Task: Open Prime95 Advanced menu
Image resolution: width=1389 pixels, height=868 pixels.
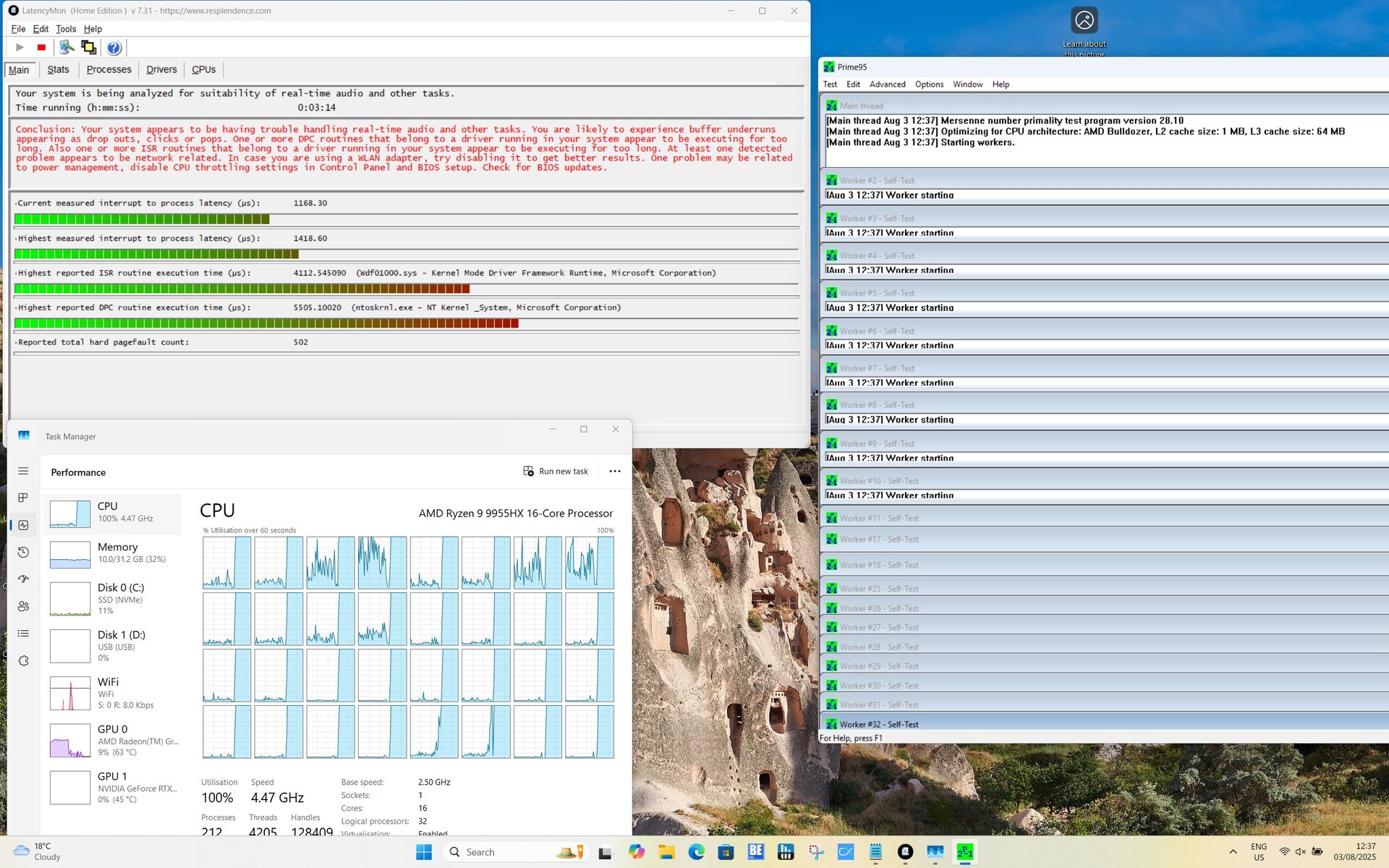Action: point(887,84)
